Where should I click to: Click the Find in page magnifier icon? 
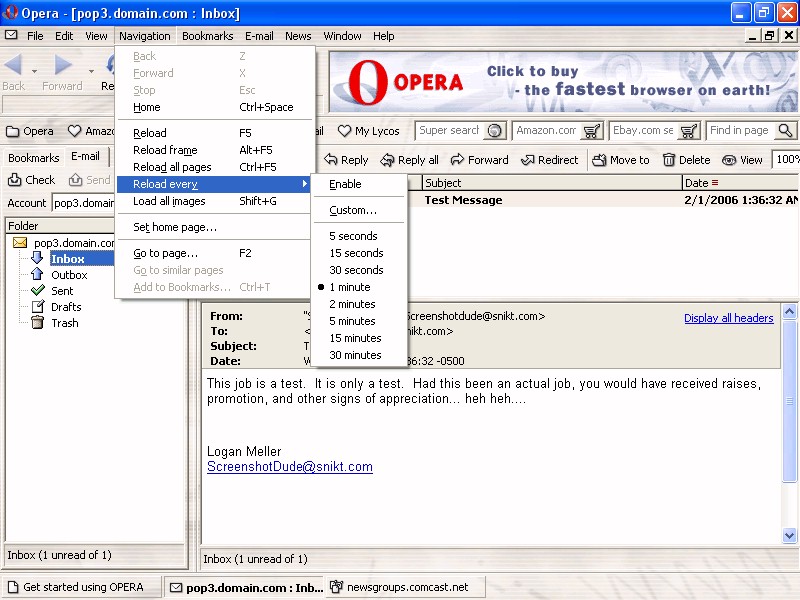[785, 131]
